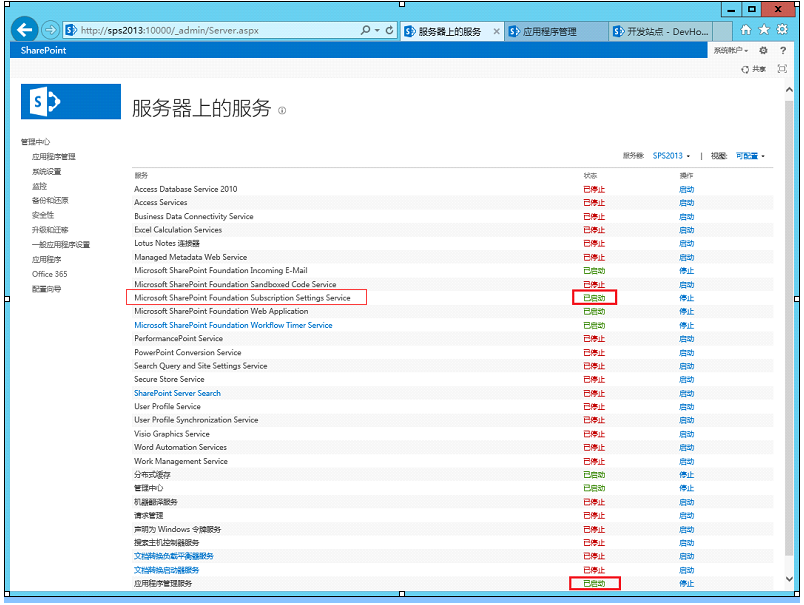Screen dimensions: 804x605
Task: Open Microsoft SharePoint Foundation Workflow Timer Service link
Action: [233, 325]
